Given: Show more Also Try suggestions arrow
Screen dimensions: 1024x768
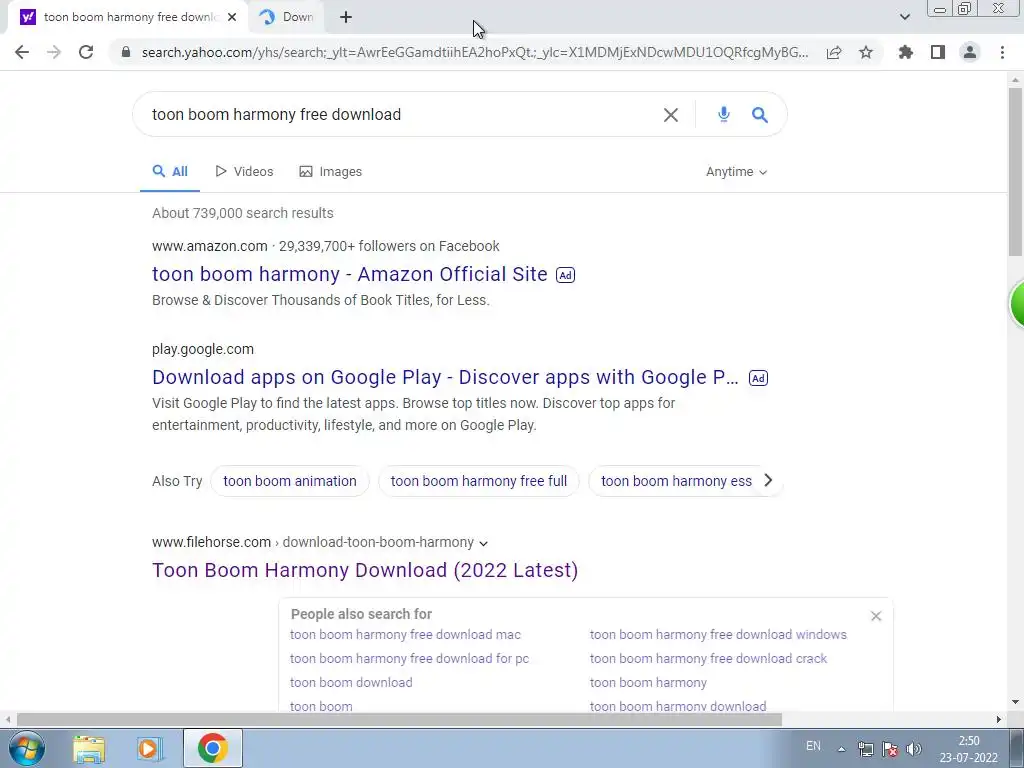Looking at the screenshot, I should tap(769, 481).
